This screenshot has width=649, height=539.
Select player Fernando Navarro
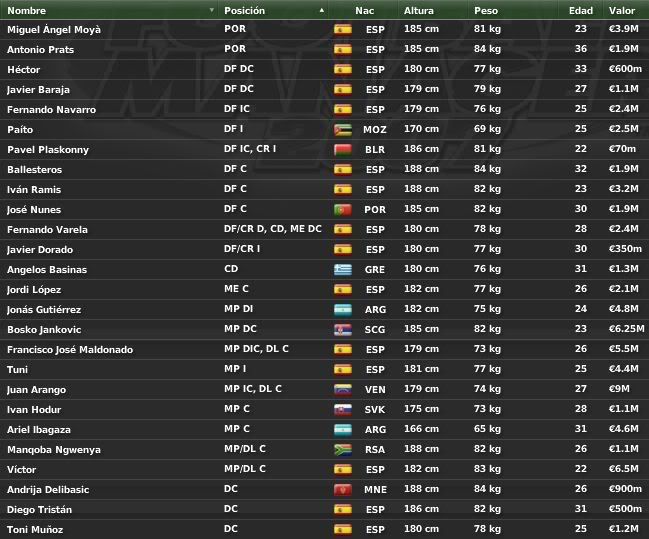click(x=51, y=110)
